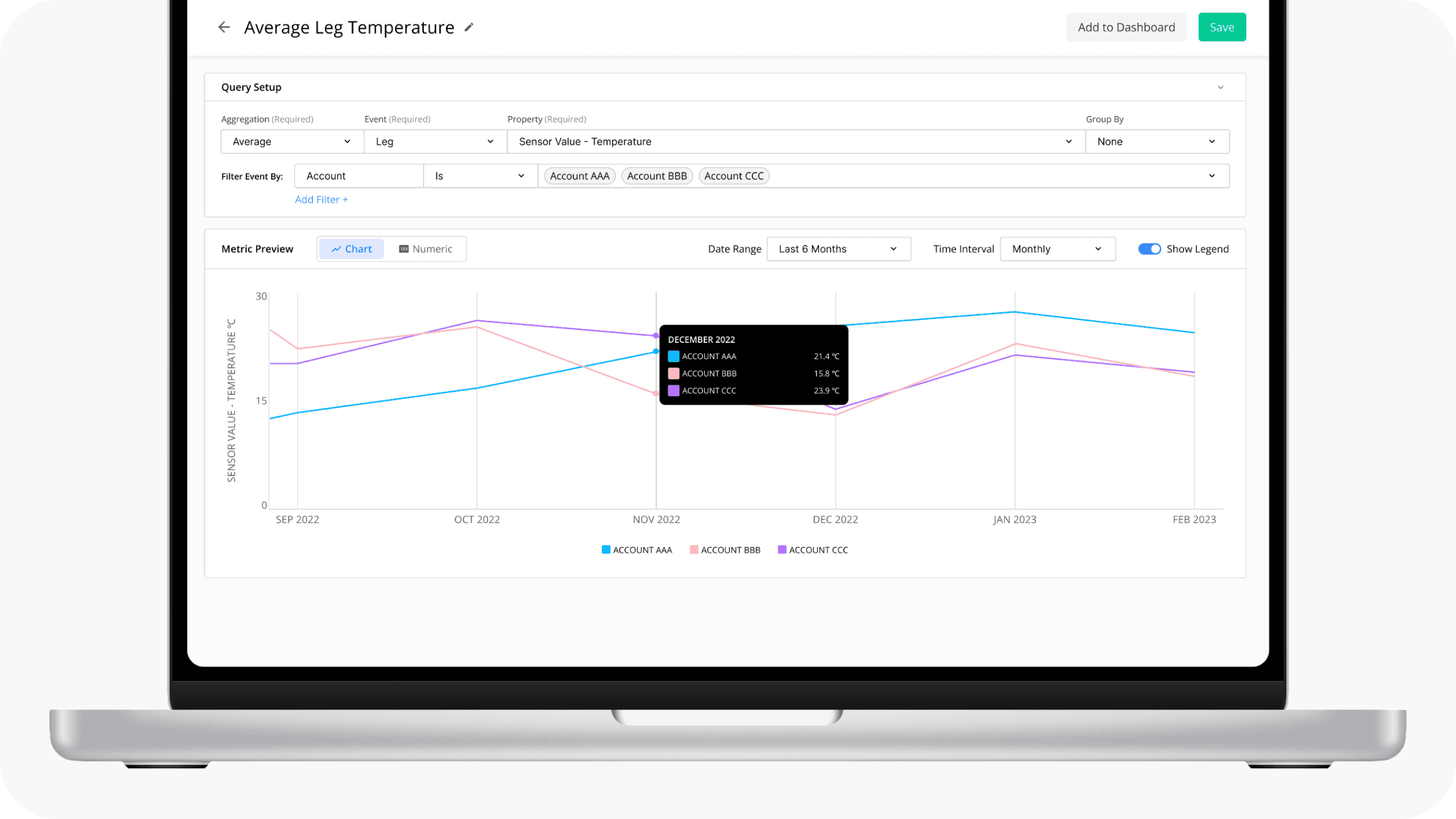Toggle Account CCC series in legend

pos(812,550)
